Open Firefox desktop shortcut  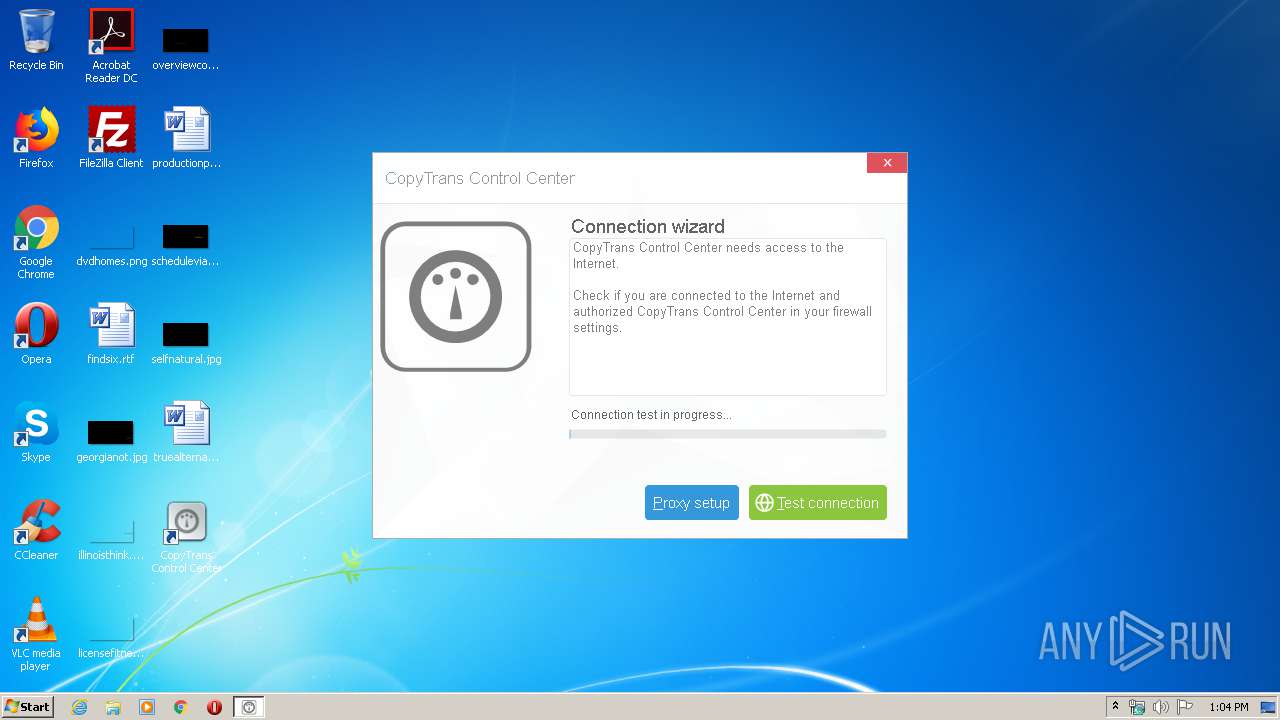click(36, 139)
